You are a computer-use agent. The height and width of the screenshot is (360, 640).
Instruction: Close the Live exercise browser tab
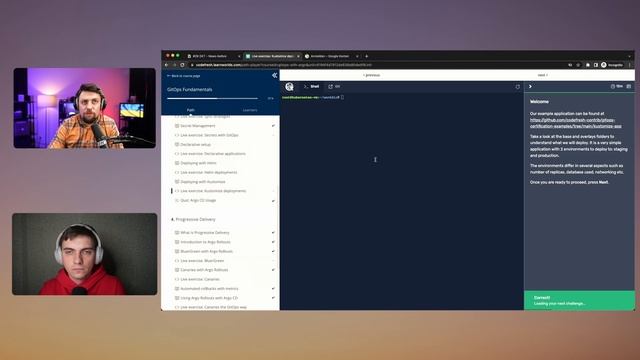click(x=298, y=56)
